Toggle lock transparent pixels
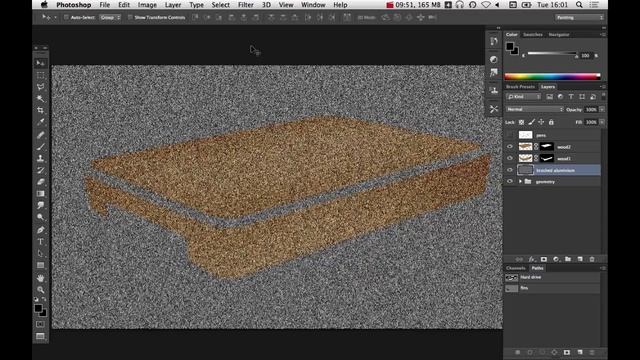Image resolution: width=640 pixels, height=360 pixels. point(522,122)
